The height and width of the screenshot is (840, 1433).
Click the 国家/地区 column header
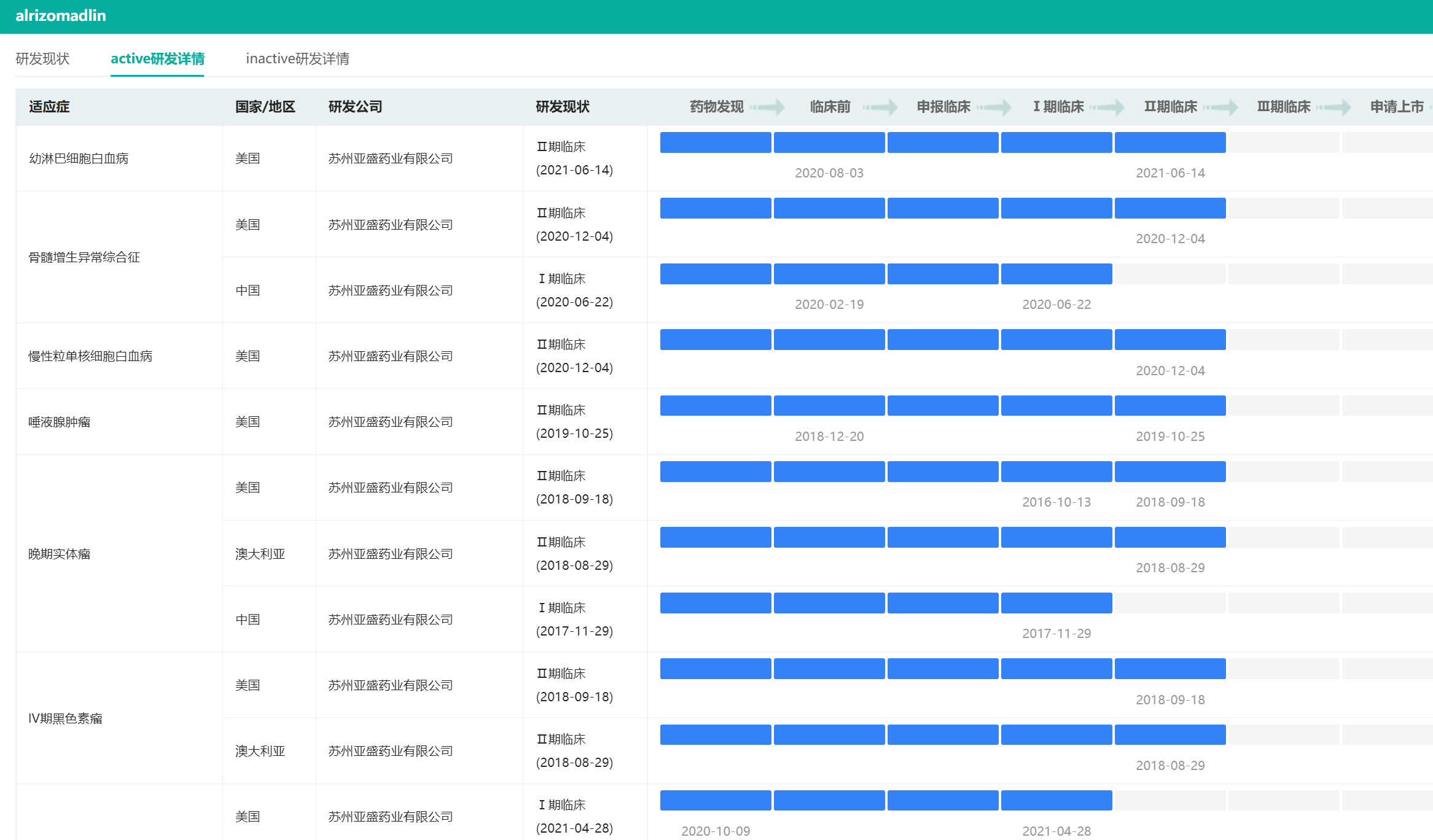pos(265,107)
